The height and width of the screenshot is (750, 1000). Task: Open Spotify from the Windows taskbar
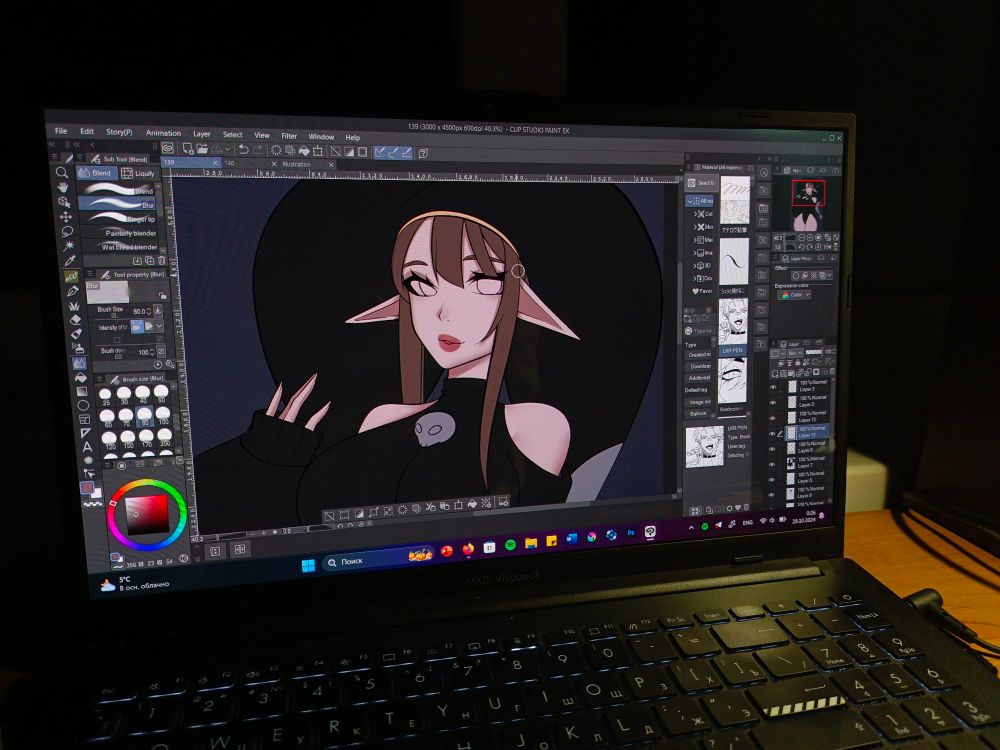point(510,545)
